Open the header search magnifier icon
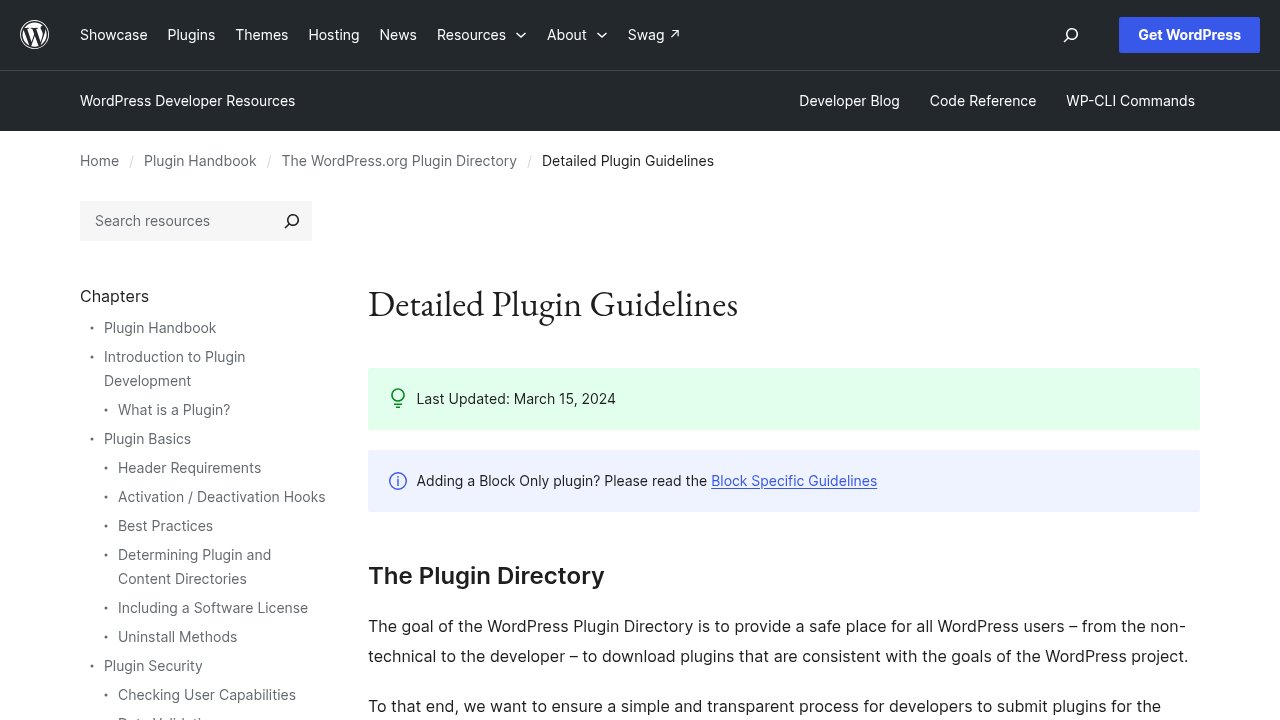Screen dimensions: 1280x720 1071,35
